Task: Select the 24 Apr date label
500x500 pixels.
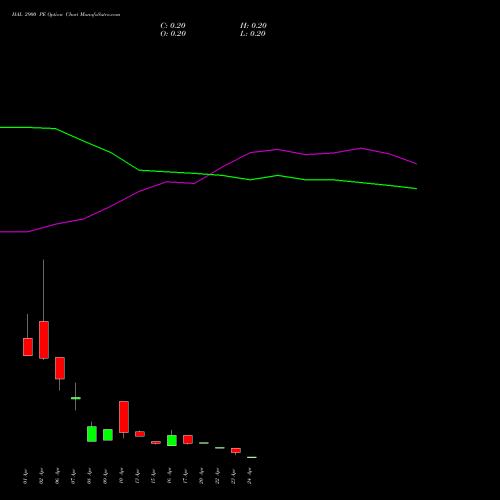Action: [x=250, y=476]
